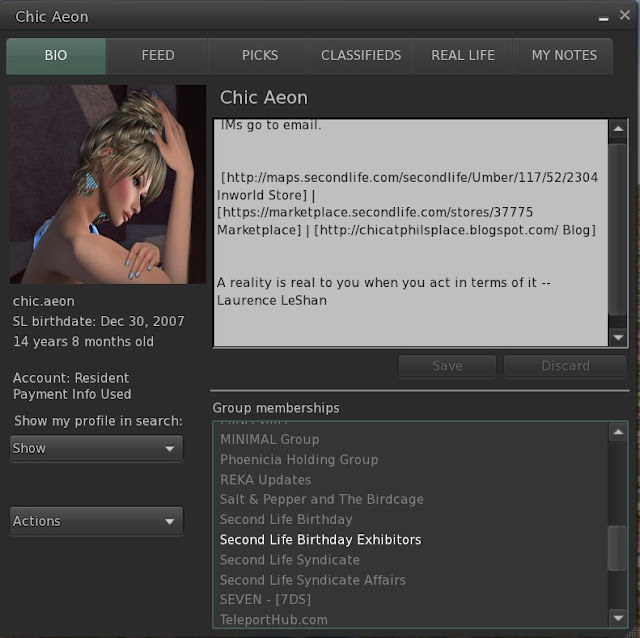640x638 pixels.
Task: Switch to the BIO tab
Action: coord(56,56)
